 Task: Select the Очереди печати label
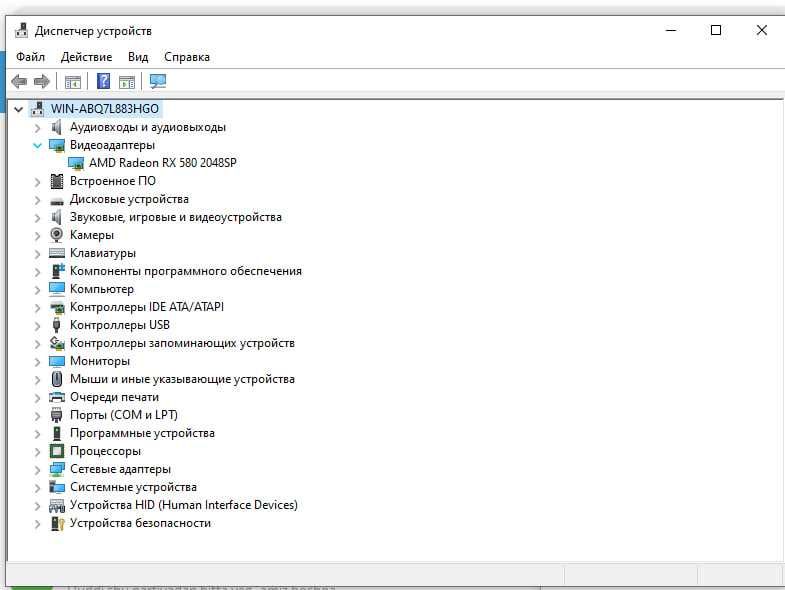(115, 397)
